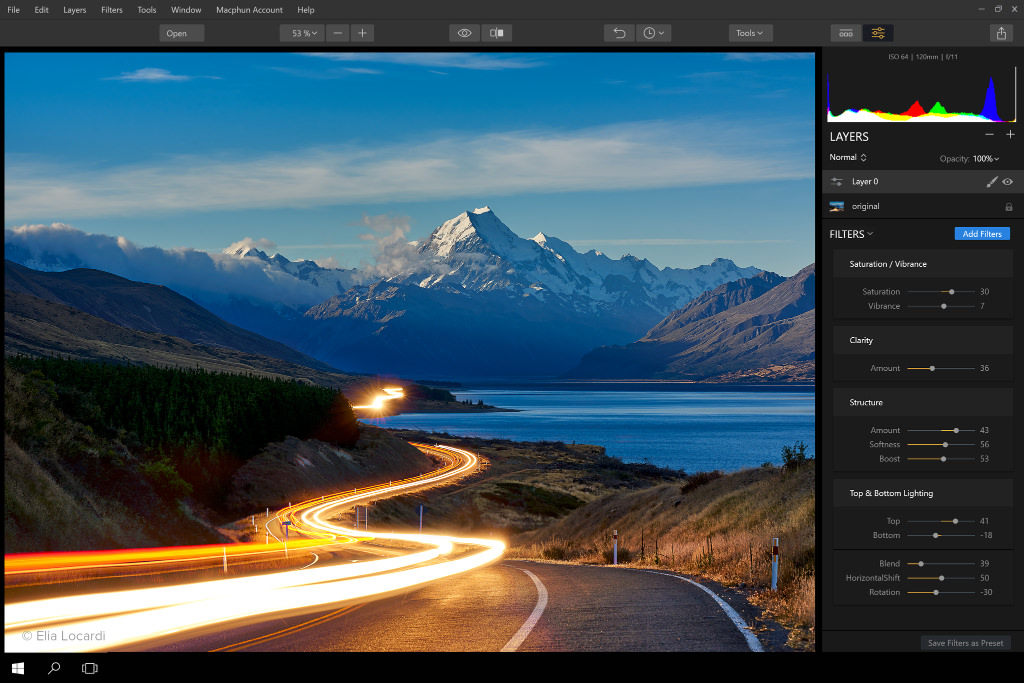This screenshot has width=1024, height=683.
Task: Adjust the HorizontalShift slider
Action: coord(941,578)
